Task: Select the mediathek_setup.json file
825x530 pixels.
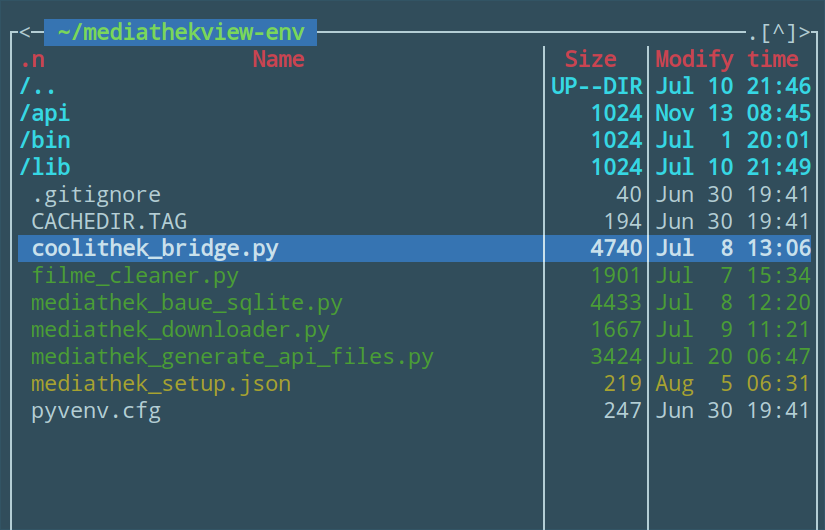Action: coord(161,383)
